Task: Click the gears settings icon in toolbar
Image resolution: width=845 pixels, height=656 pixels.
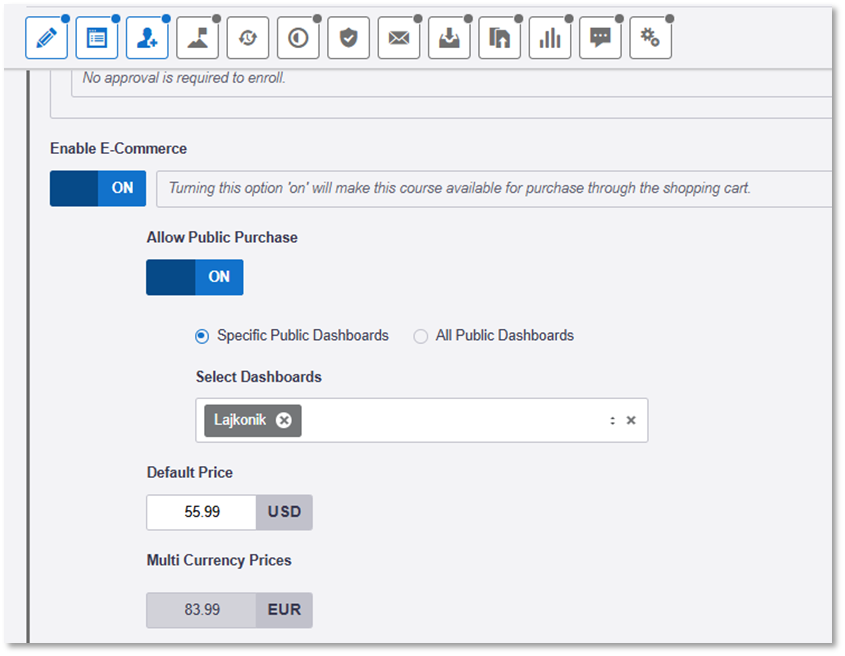Action: point(650,38)
